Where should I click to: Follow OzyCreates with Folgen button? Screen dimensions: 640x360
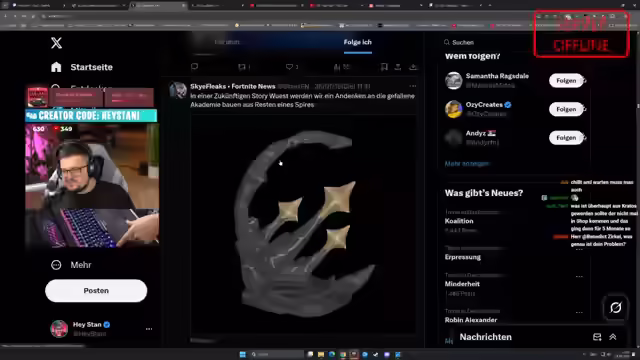[x=566, y=109]
